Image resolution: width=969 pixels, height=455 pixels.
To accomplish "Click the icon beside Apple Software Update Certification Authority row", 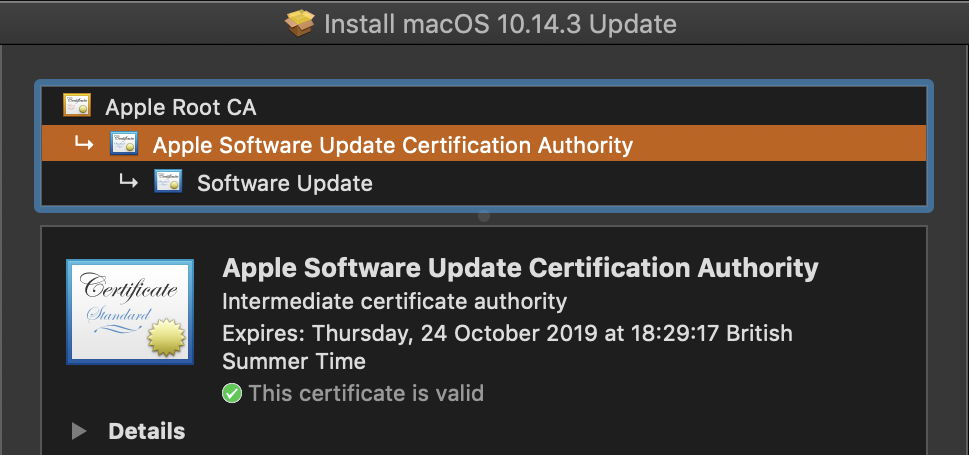I will coord(124,145).
